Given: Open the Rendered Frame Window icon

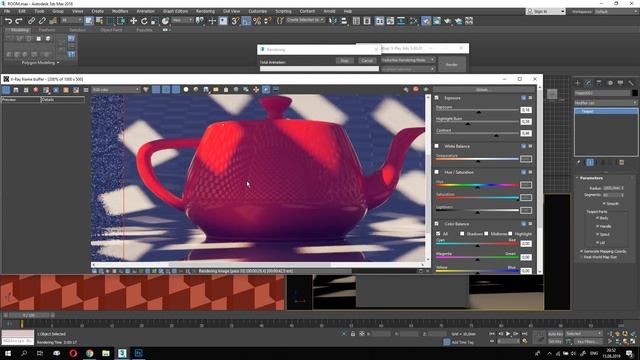Looking at the screenshot, I should [x=437, y=21].
